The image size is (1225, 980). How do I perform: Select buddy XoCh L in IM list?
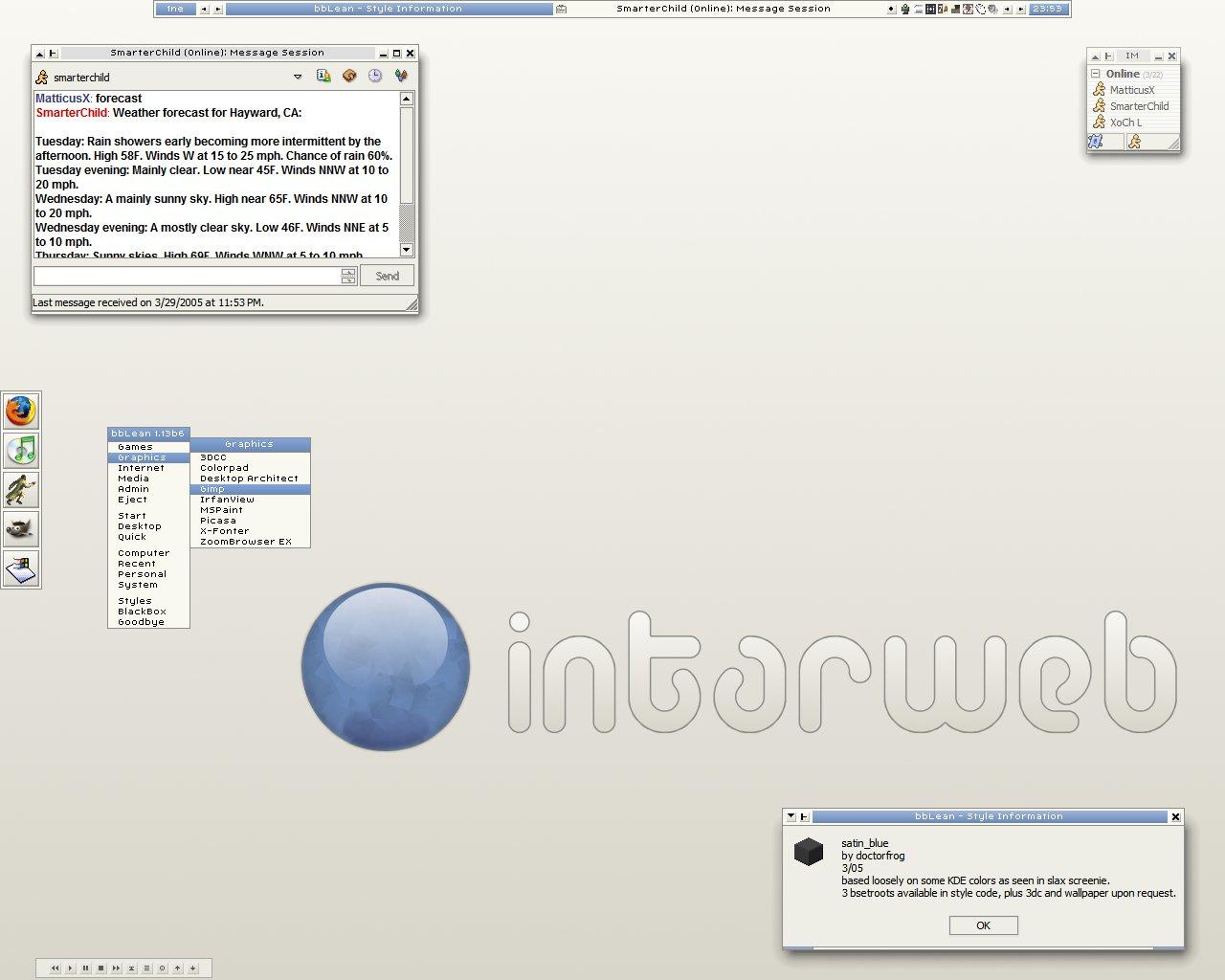(x=1125, y=122)
